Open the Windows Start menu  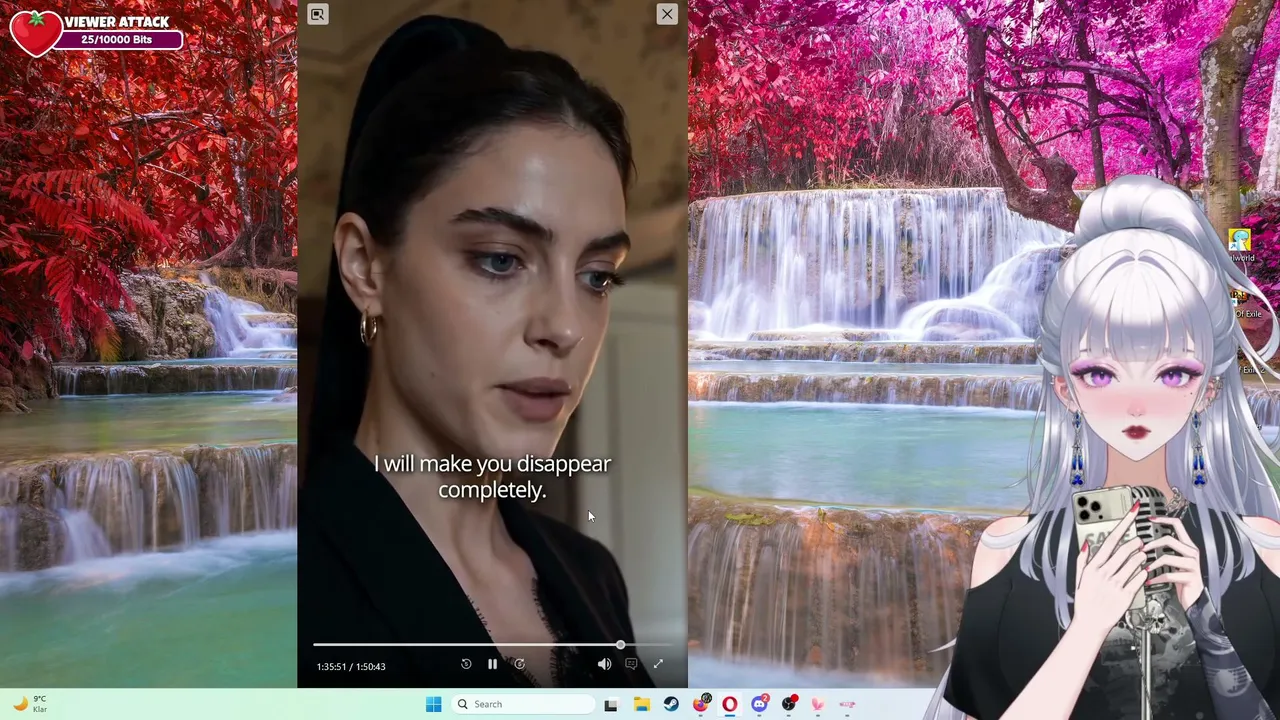point(433,704)
